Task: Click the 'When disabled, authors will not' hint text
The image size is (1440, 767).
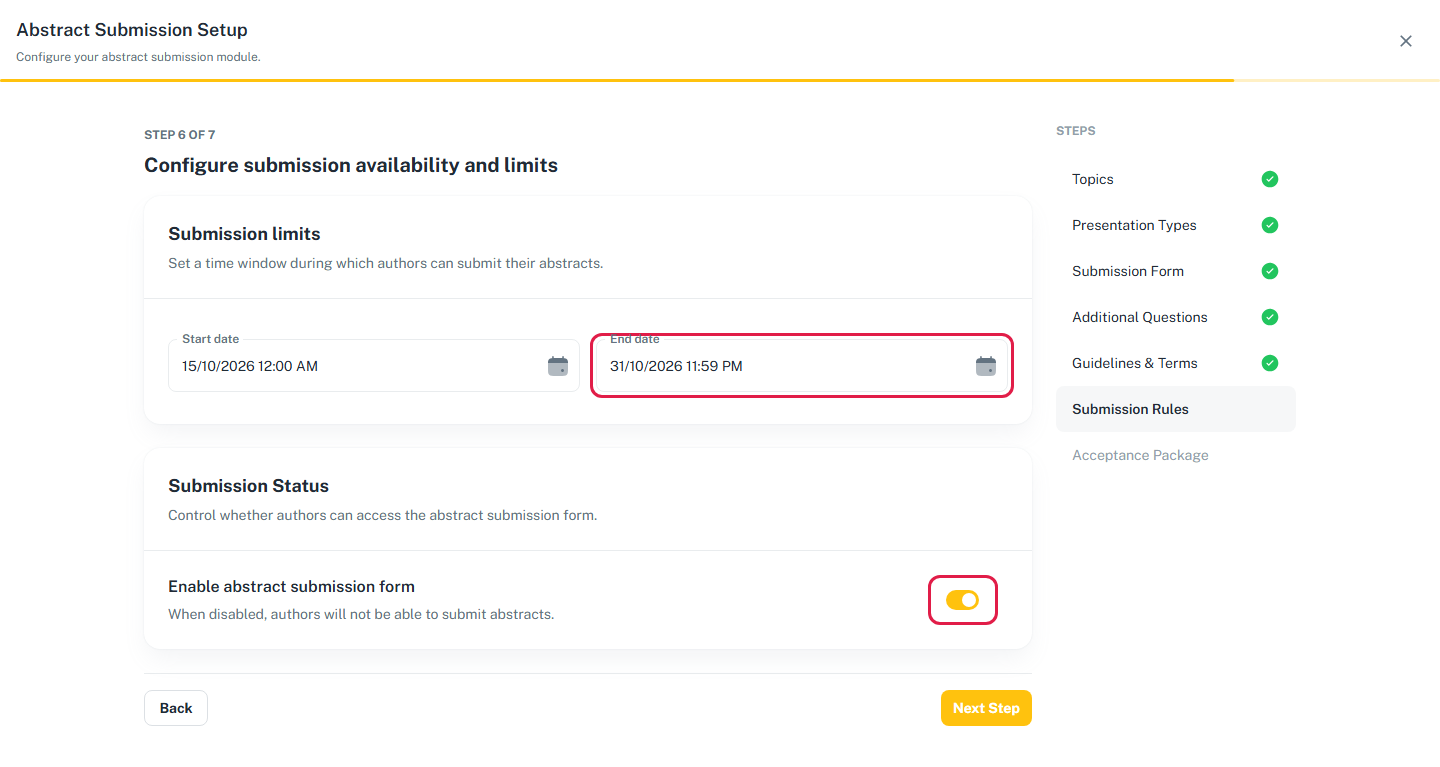Action: click(x=361, y=614)
